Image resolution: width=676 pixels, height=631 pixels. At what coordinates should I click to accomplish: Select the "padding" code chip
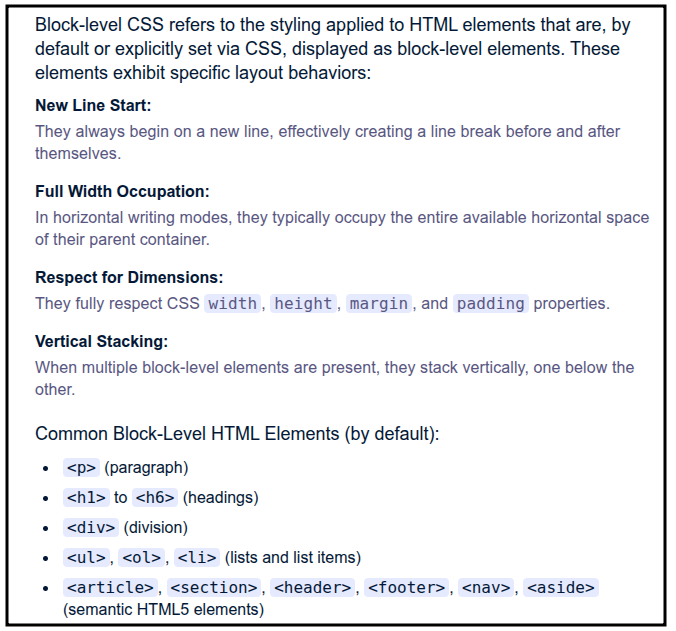pyautogui.click(x=490, y=303)
